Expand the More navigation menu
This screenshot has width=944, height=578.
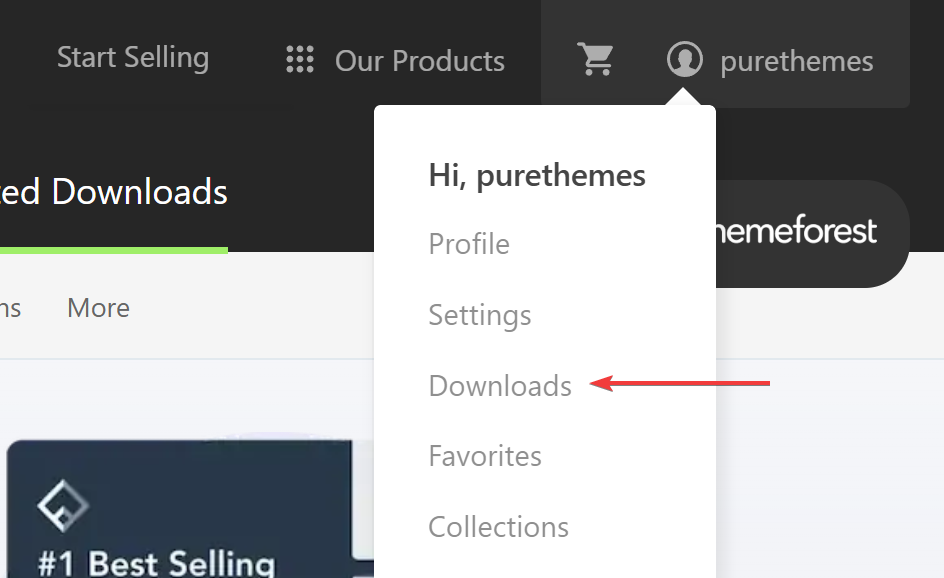(x=98, y=307)
